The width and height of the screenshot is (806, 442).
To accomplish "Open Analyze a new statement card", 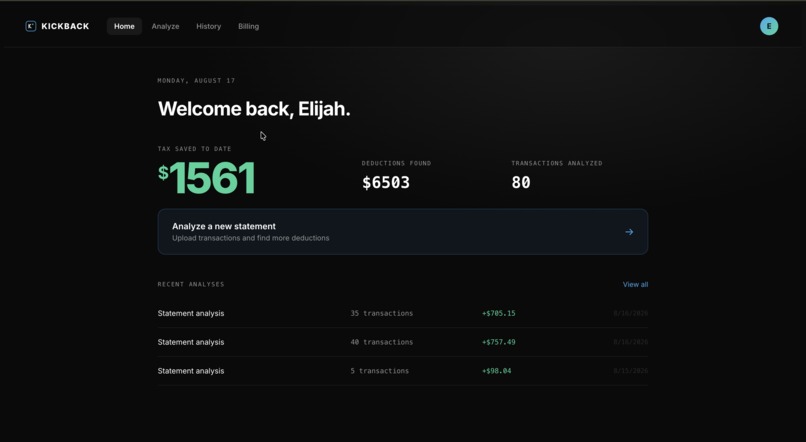I will (402, 232).
